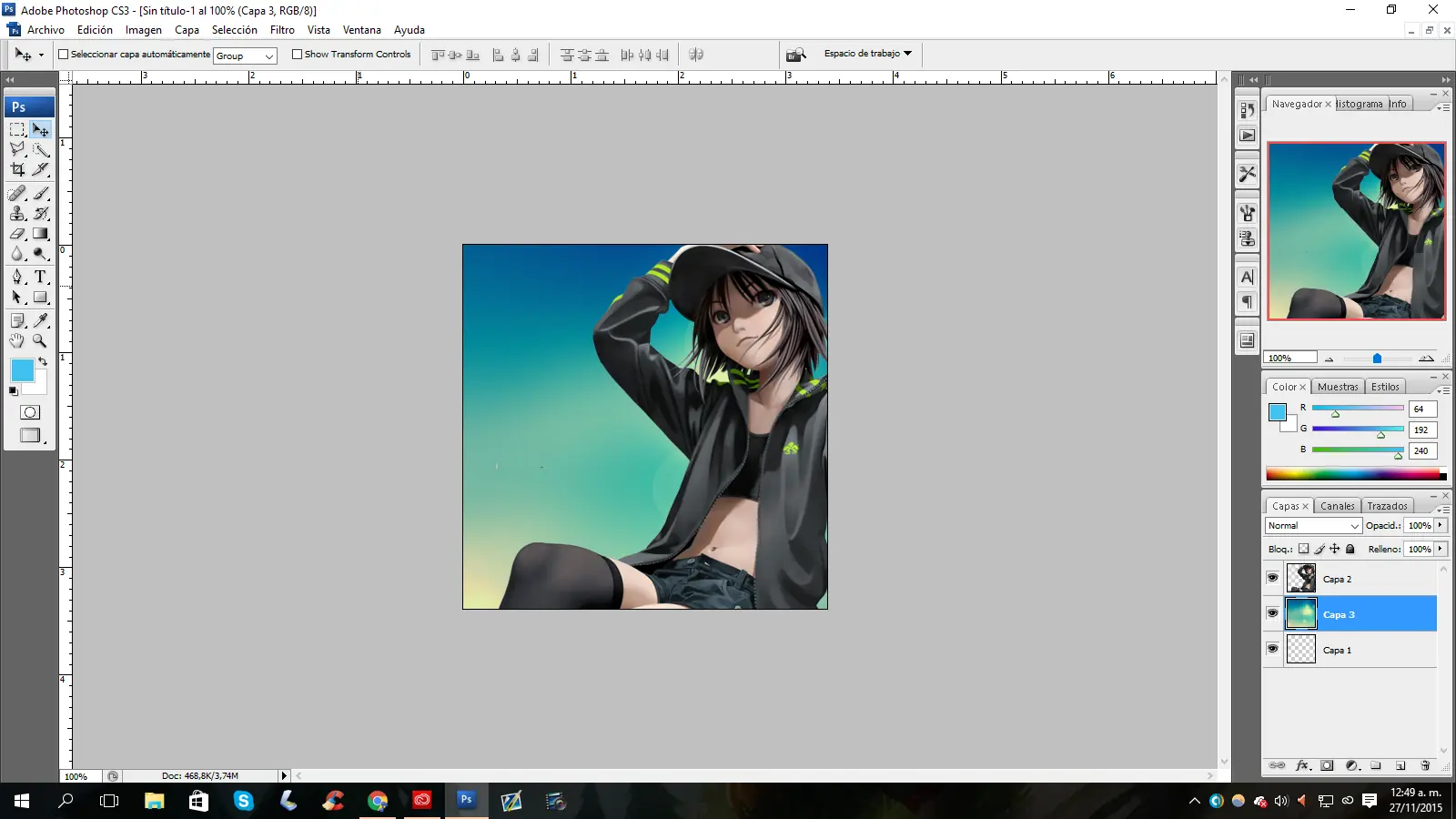Select the Capa 1 layer
This screenshot has height=819, width=1456.
pos(1350,650)
